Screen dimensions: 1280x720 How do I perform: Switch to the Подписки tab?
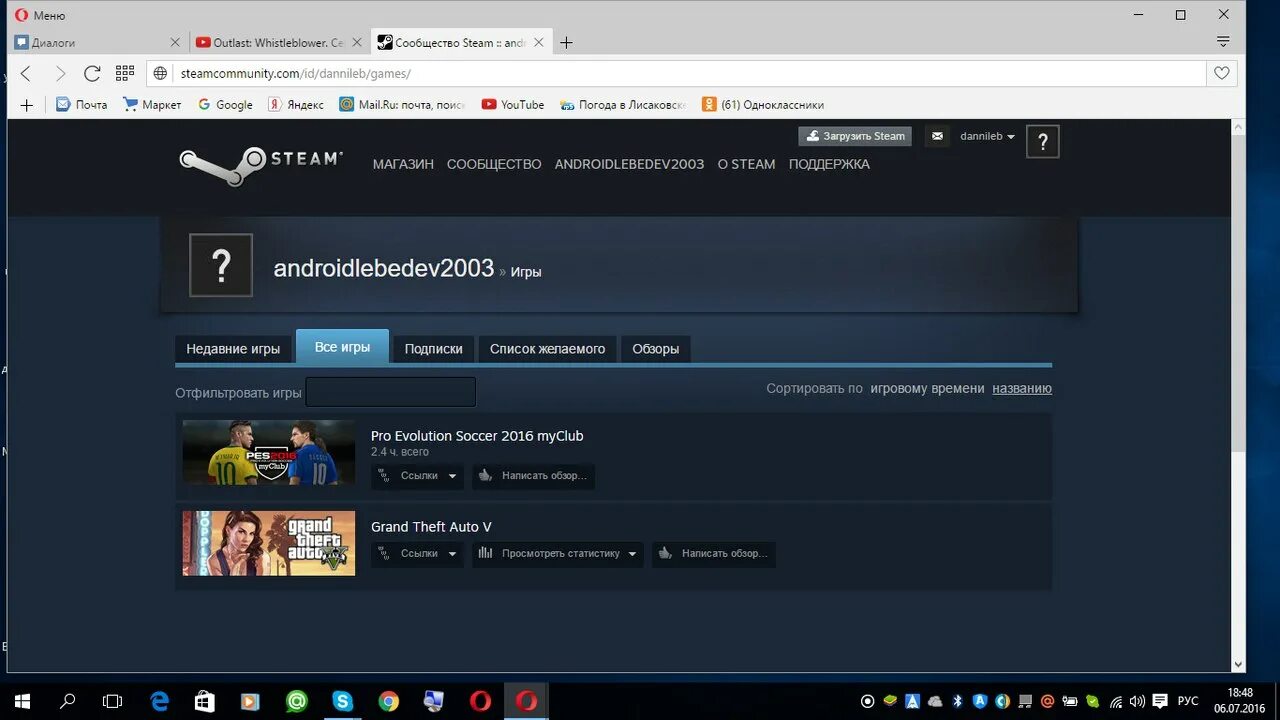click(433, 348)
